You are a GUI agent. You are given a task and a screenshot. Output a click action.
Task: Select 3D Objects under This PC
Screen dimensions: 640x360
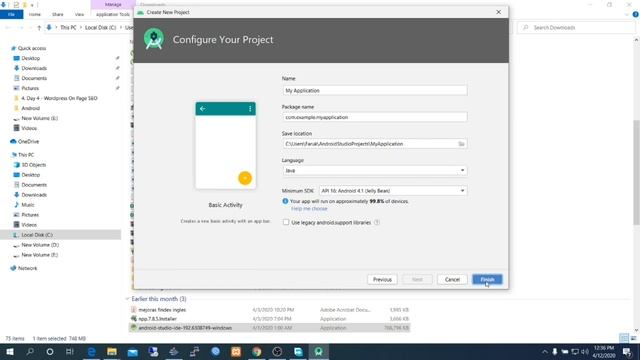tap(33, 165)
